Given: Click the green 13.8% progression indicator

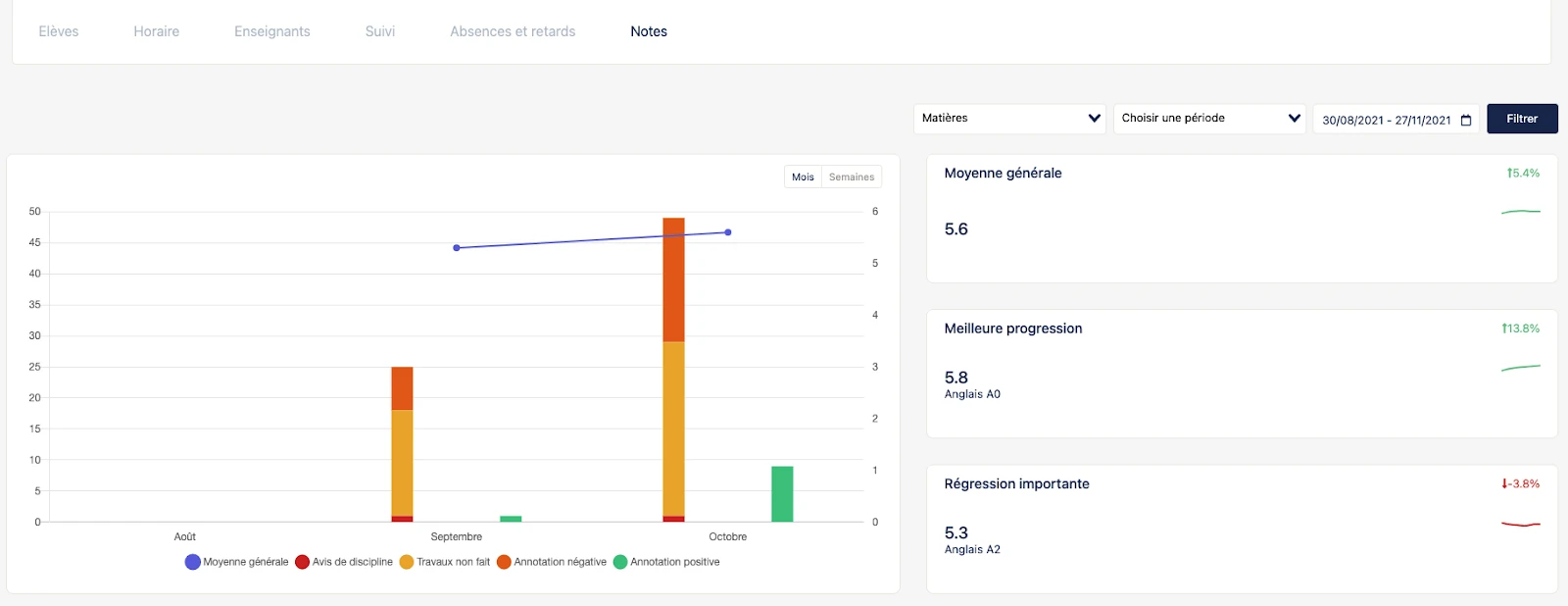Looking at the screenshot, I should (x=1520, y=328).
